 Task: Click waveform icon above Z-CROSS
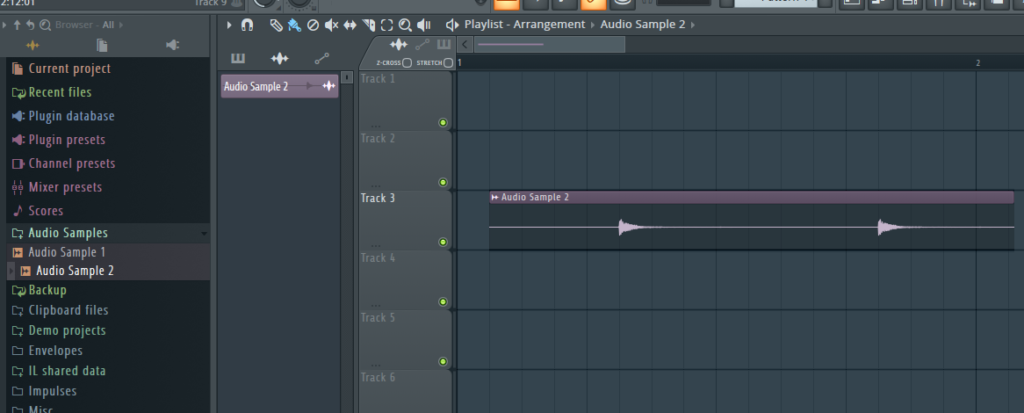pos(398,44)
